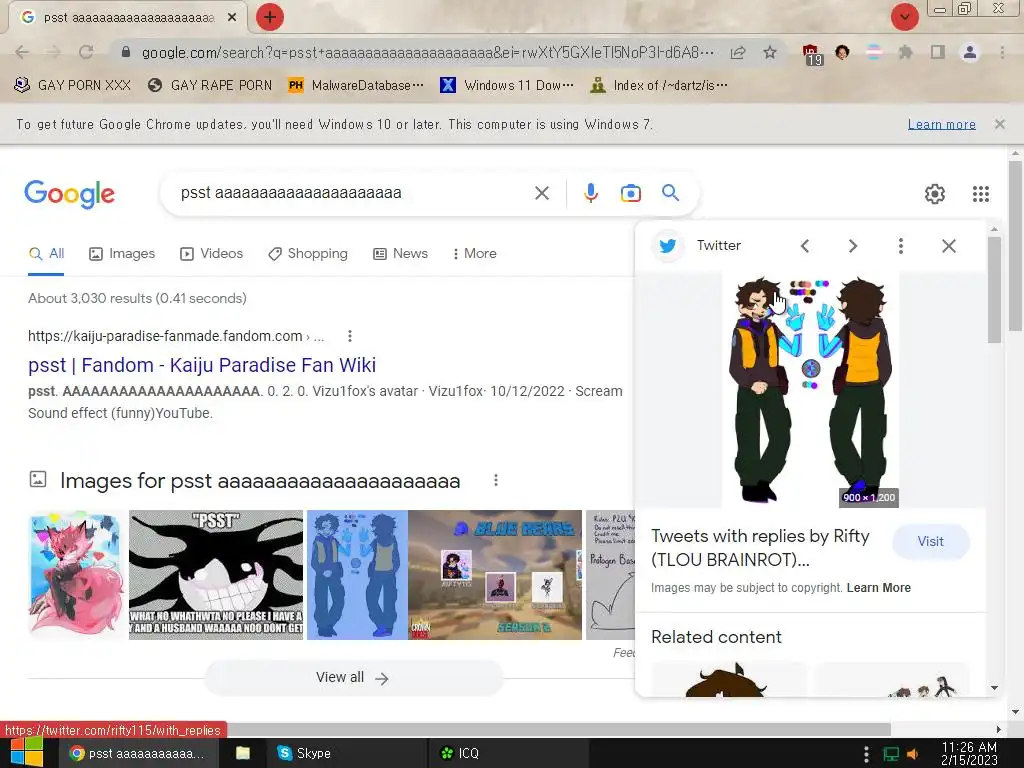Toggle the browser side panel

938,52
